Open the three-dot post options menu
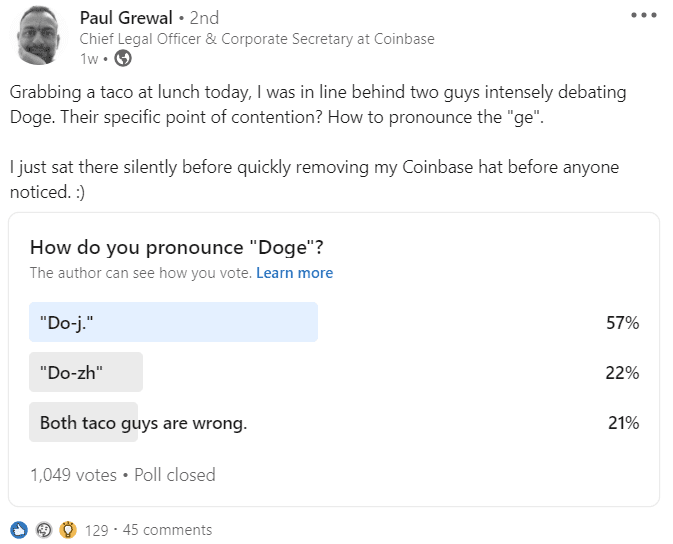This screenshot has width=673, height=544. pos(645,16)
